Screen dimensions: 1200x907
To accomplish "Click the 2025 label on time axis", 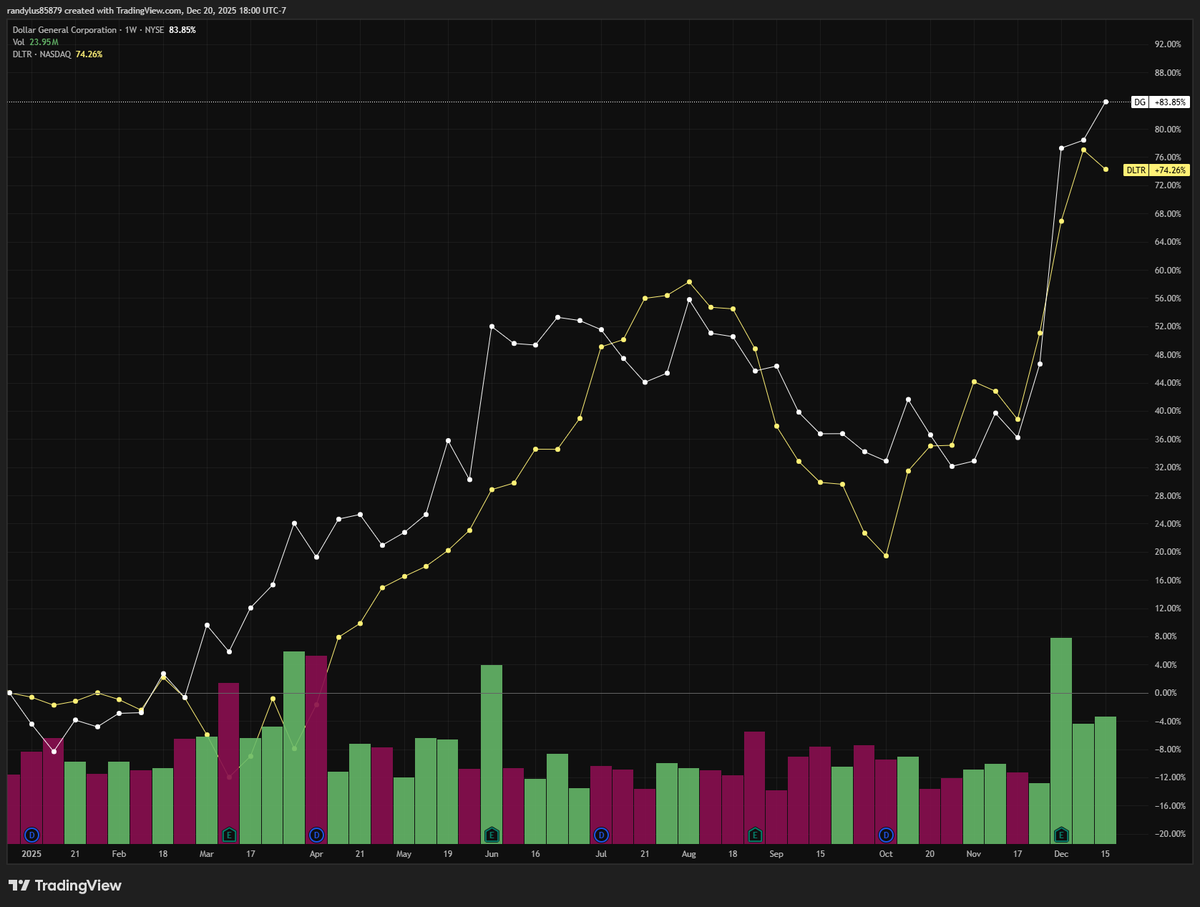I will click(x=31, y=855).
